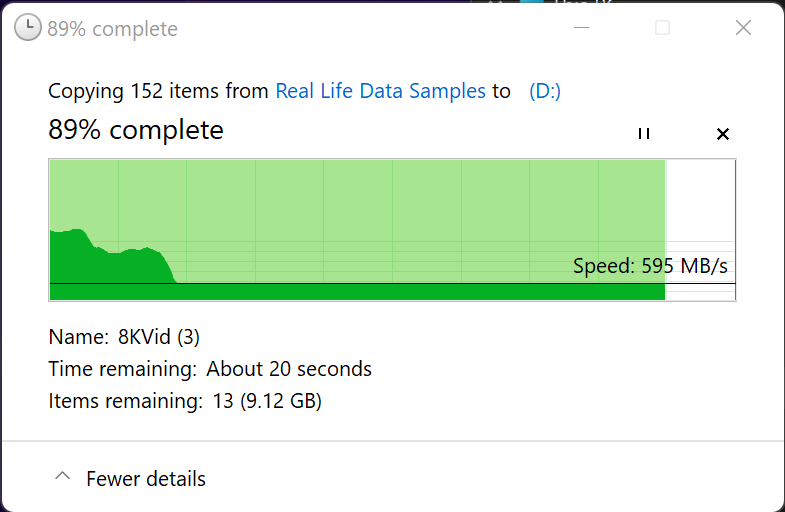Click the clock icon in the title bar
The height and width of the screenshot is (512, 785).
point(28,28)
